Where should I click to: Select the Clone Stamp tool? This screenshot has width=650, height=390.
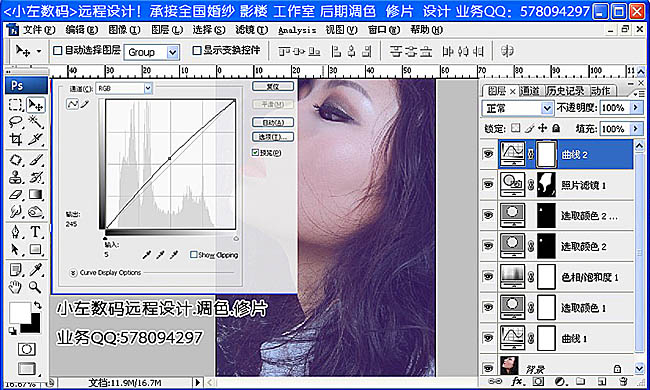[x=15, y=177]
